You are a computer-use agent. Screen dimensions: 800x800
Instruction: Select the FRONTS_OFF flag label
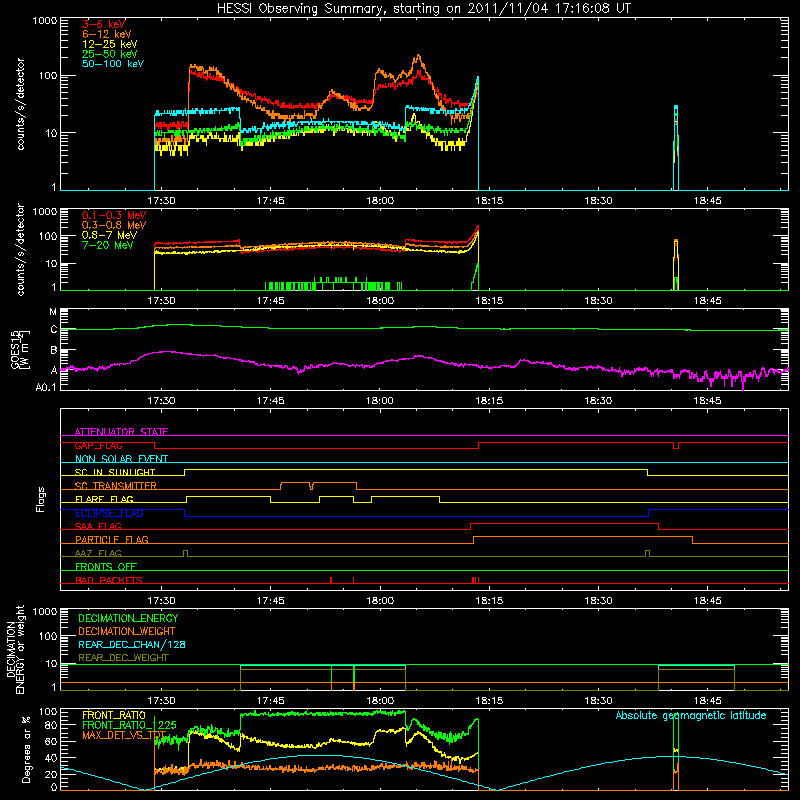(106, 567)
